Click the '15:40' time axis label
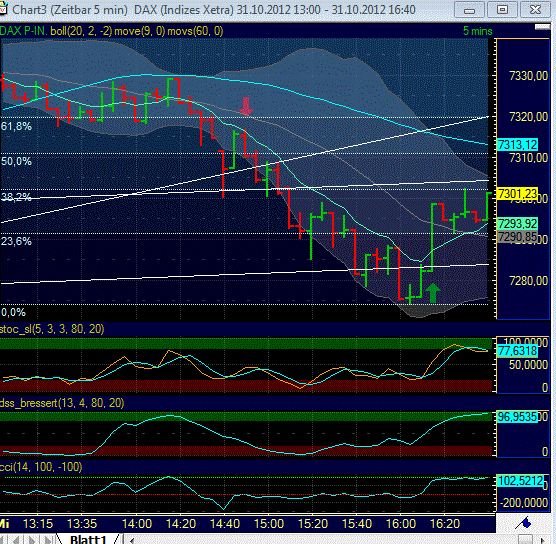The width and height of the screenshot is (556, 544). tap(357, 524)
